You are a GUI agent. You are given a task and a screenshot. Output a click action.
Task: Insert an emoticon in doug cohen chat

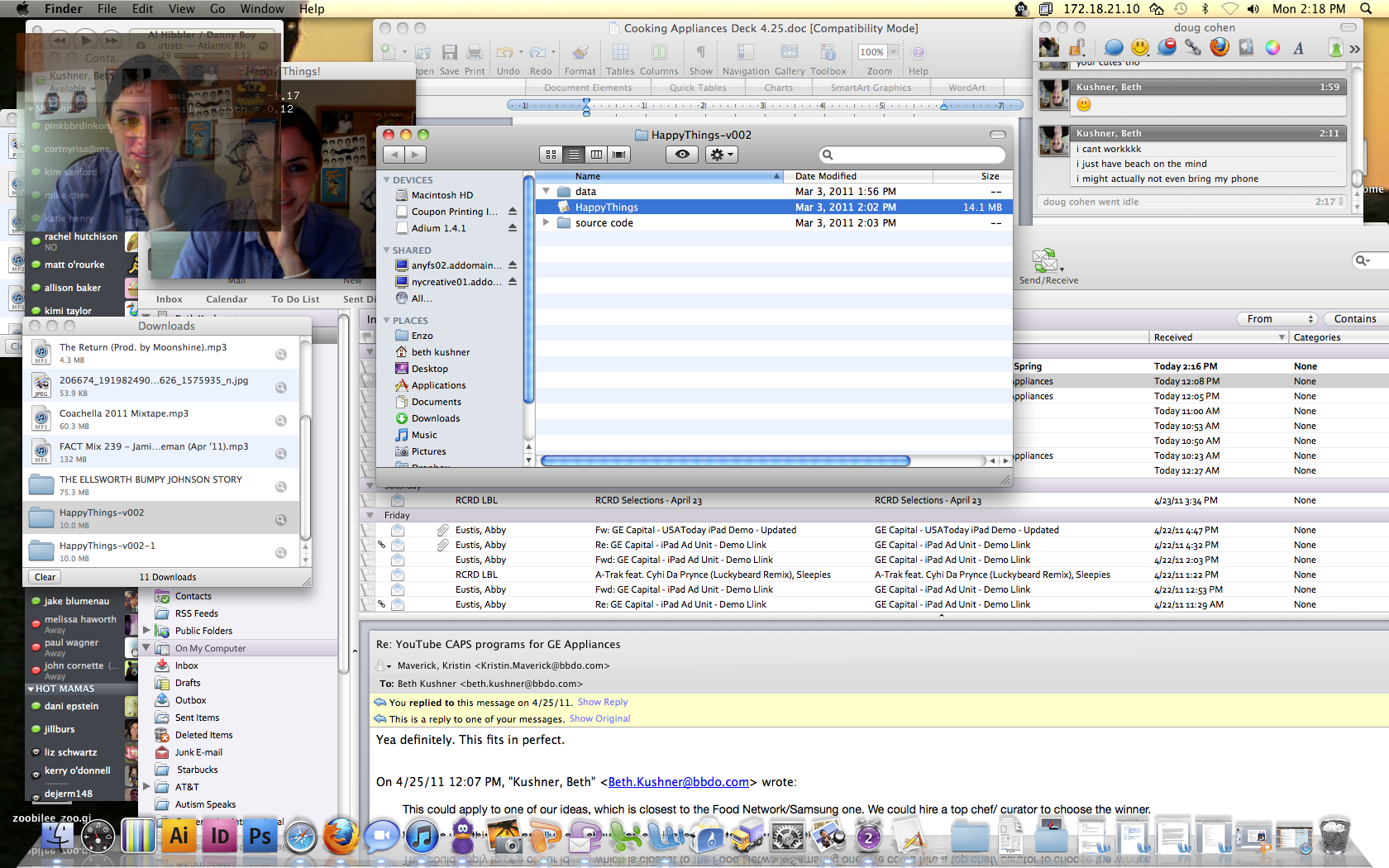(1139, 47)
